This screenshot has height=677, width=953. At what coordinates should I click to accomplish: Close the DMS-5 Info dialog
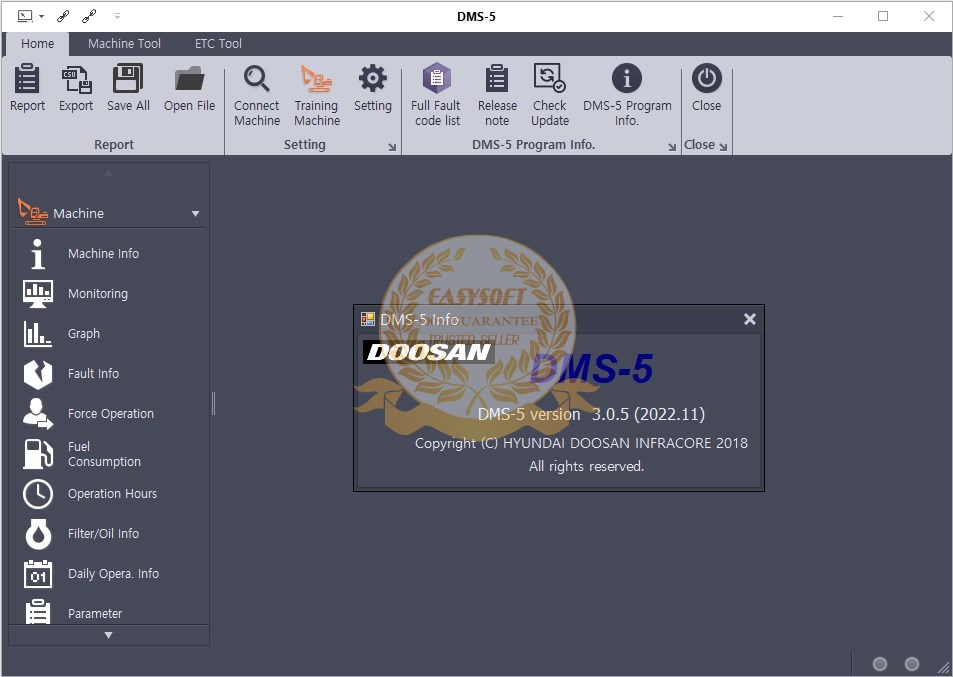coord(749,319)
